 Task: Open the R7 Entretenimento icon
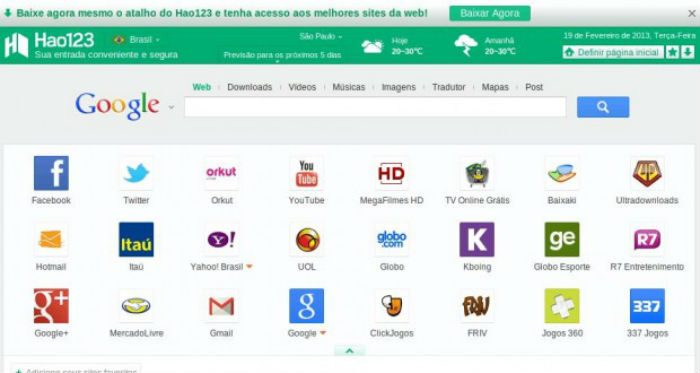[647, 240]
